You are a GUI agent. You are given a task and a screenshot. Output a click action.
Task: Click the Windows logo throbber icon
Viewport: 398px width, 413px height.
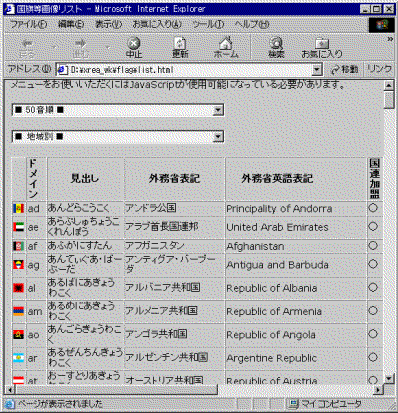382,25
